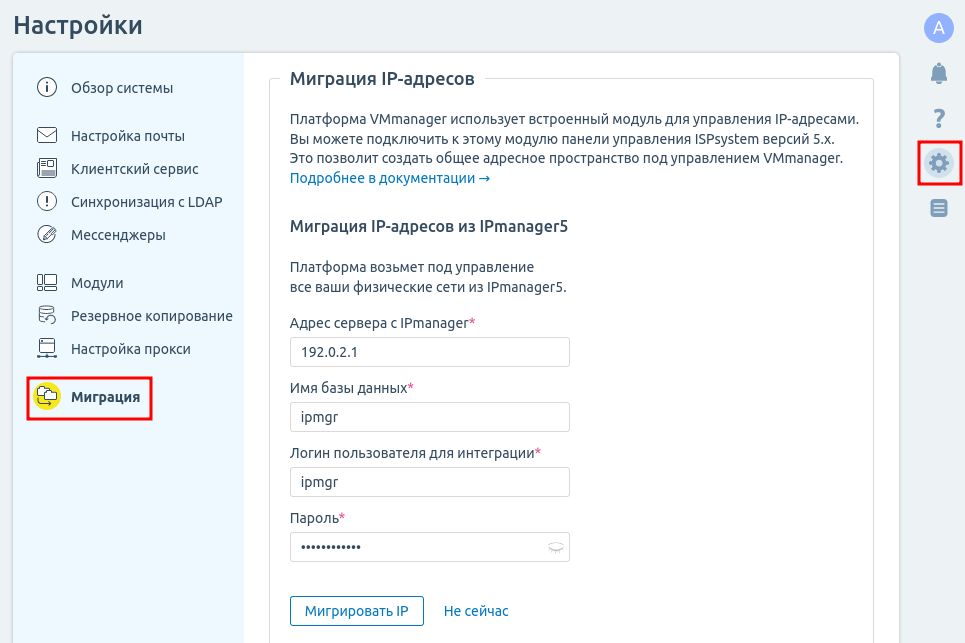Viewport: 965px width, 643px height.
Task: Focus the database name input field
Action: [429, 417]
